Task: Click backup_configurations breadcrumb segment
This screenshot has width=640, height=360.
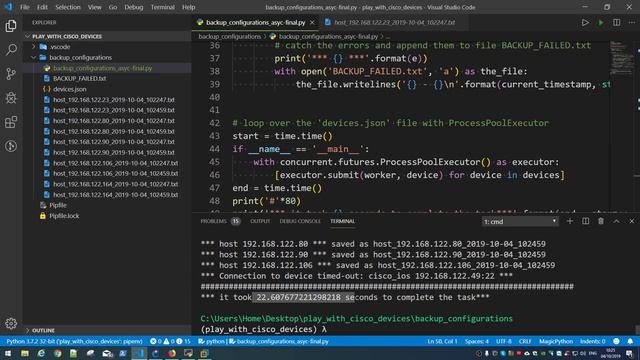Action: pos(229,36)
